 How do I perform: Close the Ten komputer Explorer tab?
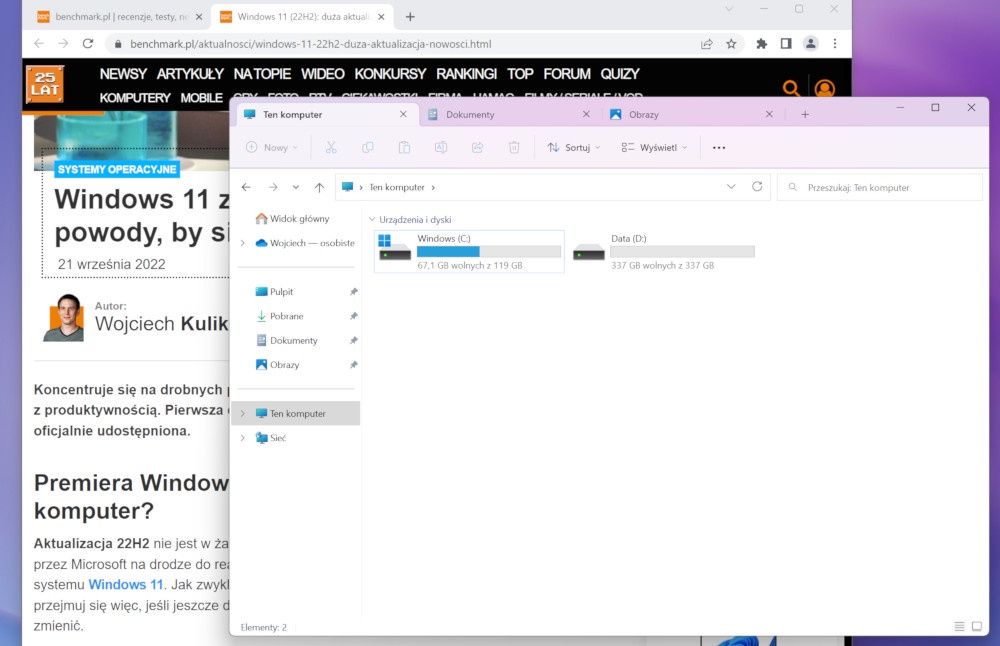click(x=403, y=114)
